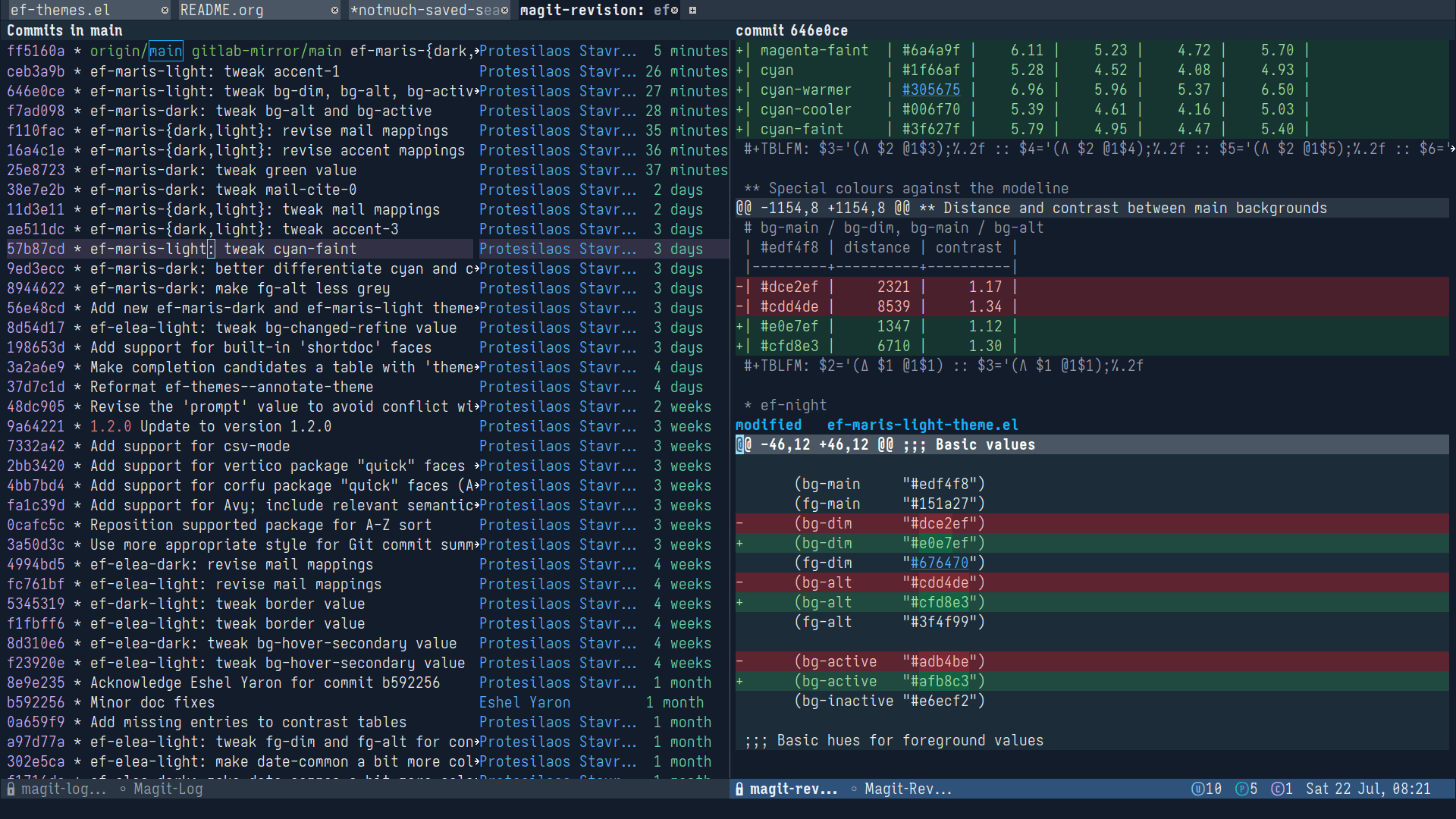Image resolution: width=1456 pixels, height=819 pixels.
Task: Select commit 57b87cd tweak cyan-faint
Action: click(367, 249)
